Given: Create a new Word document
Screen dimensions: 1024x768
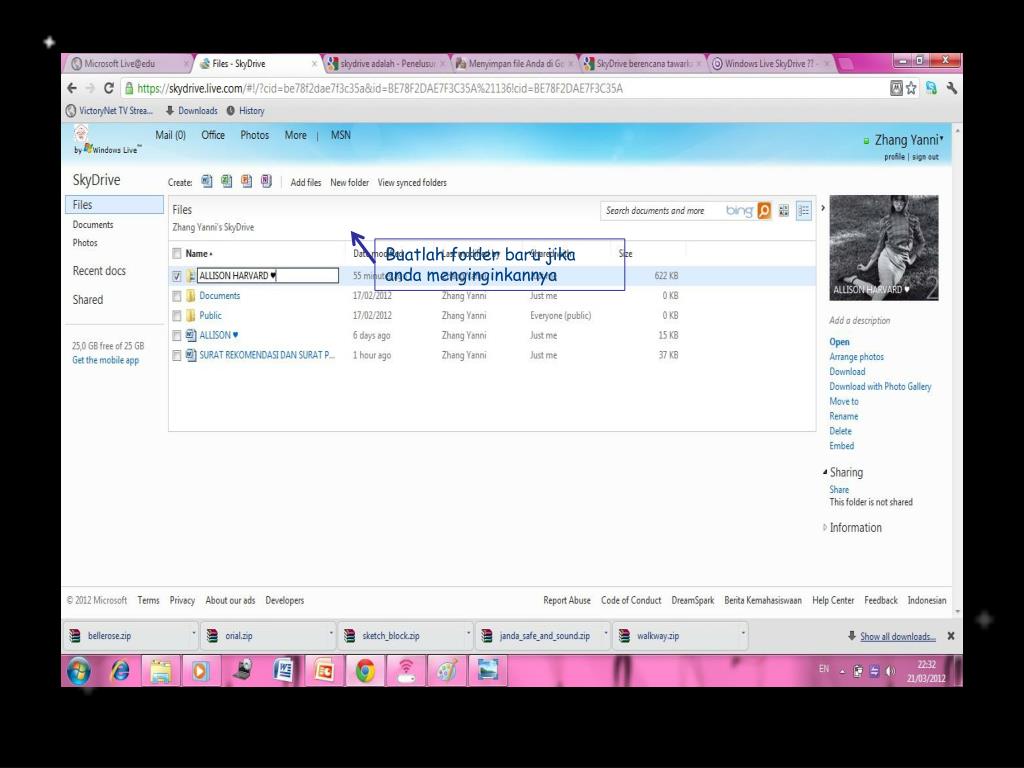Looking at the screenshot, I should tap(206, 182).
